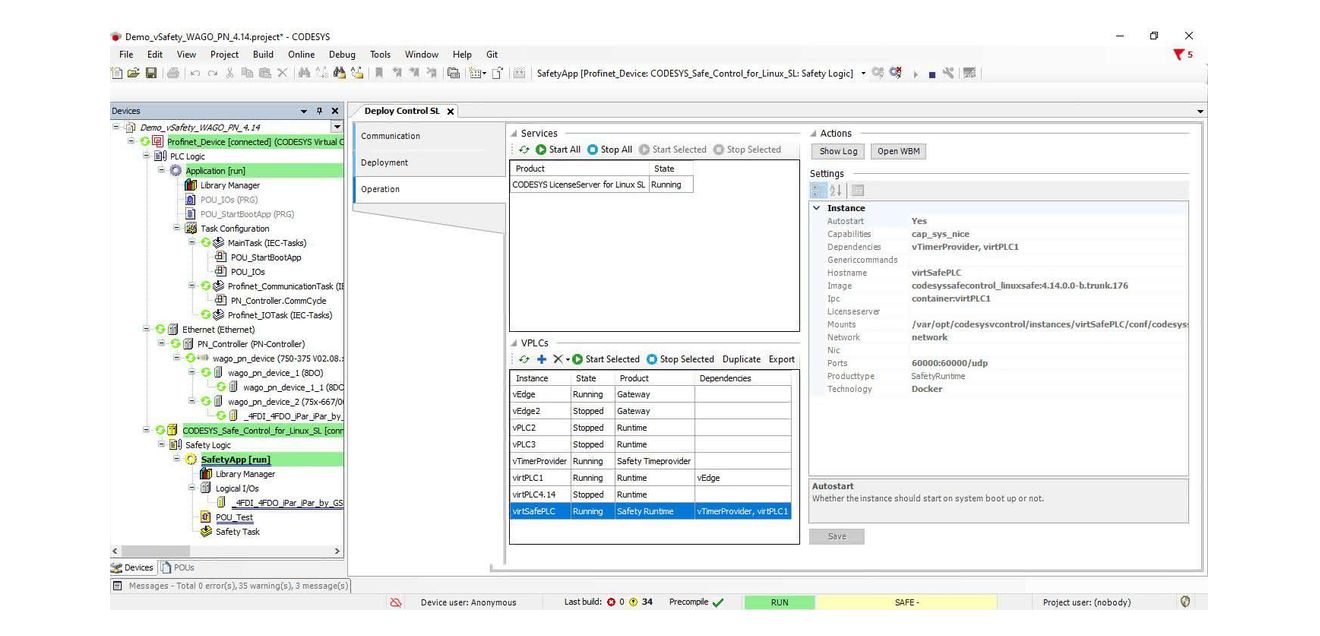Click the Cut scissors icon

click(x=229, y=73)
